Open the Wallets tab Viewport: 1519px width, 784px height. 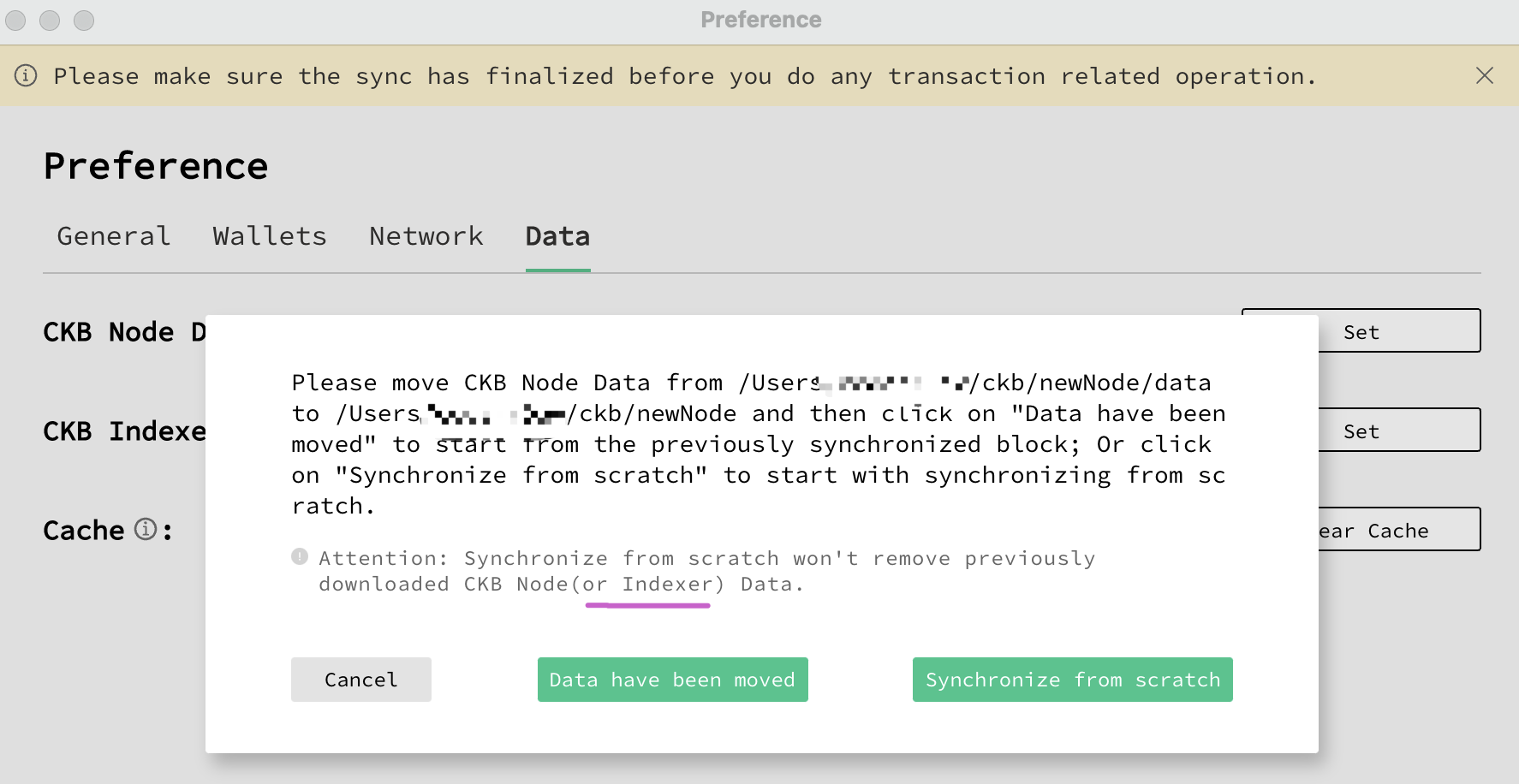(269, 236)
